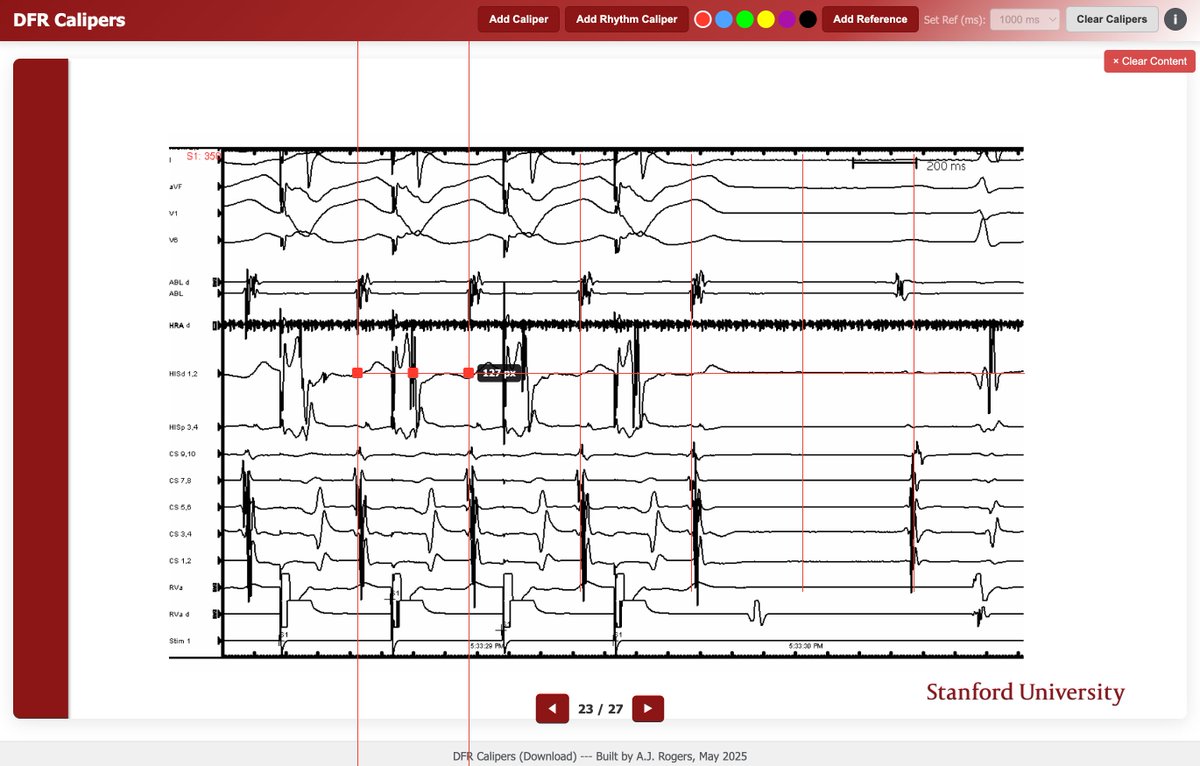Image resolution: width=1200 pixels, height=766 pixels.
Task: Go to the previous image arrow
Action: (552, 709)
